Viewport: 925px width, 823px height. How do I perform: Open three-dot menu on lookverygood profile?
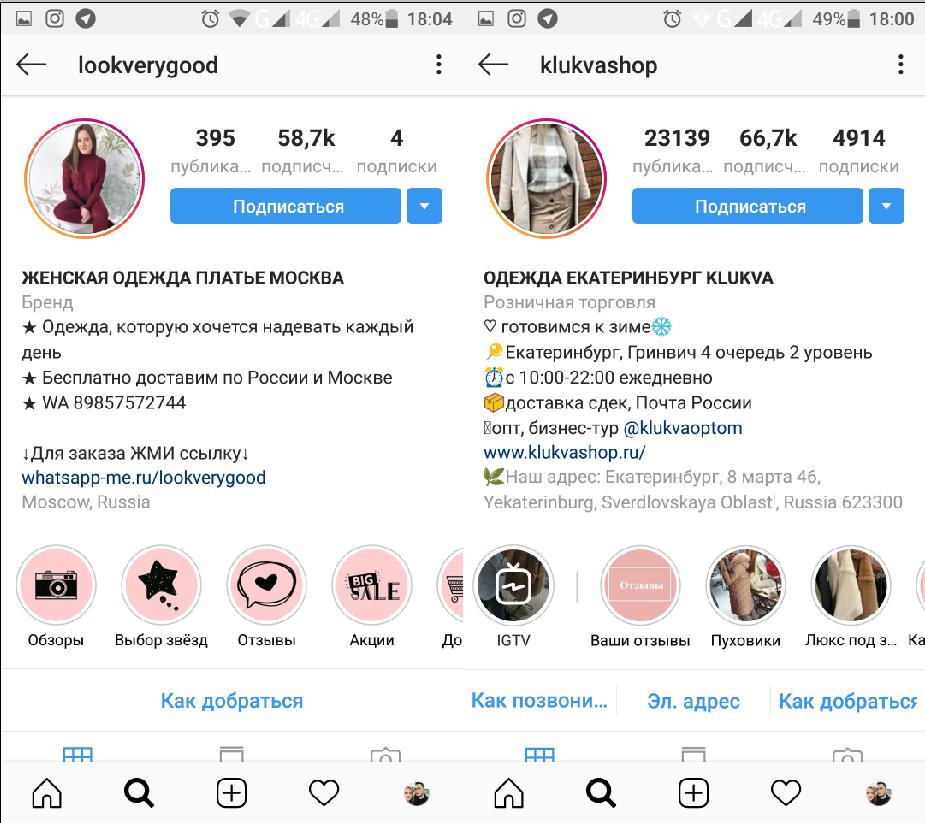[438, 64]
